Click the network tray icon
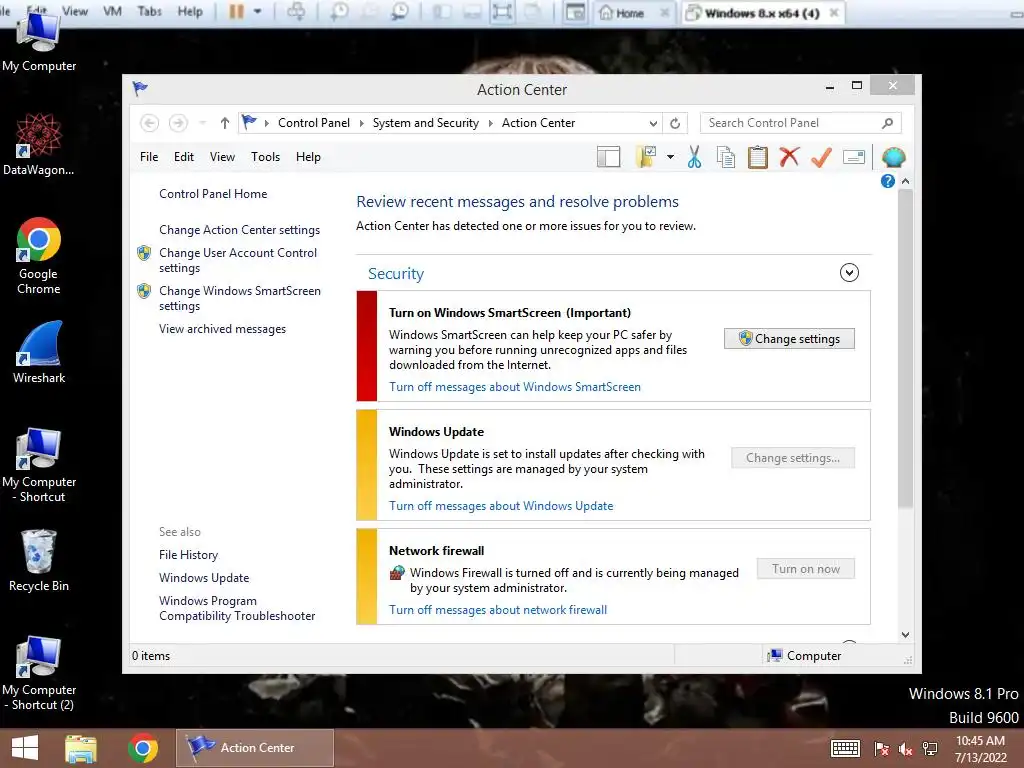The height and width of the screenshot is (768, 1024). pyautogui.click(x=930, y=749)
